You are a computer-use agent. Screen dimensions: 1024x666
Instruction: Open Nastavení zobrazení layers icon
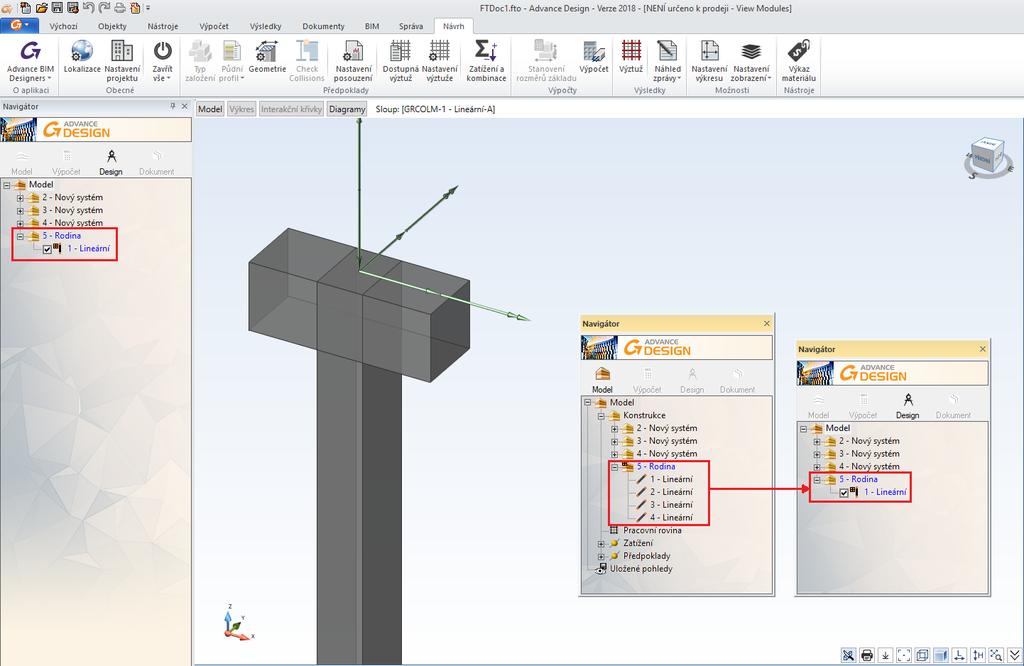751,51
